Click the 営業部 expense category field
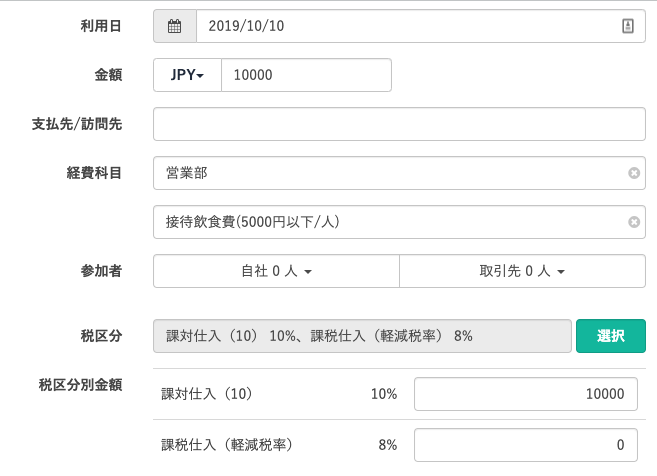This screenshot has height=476, width=657. pos(390,173)
